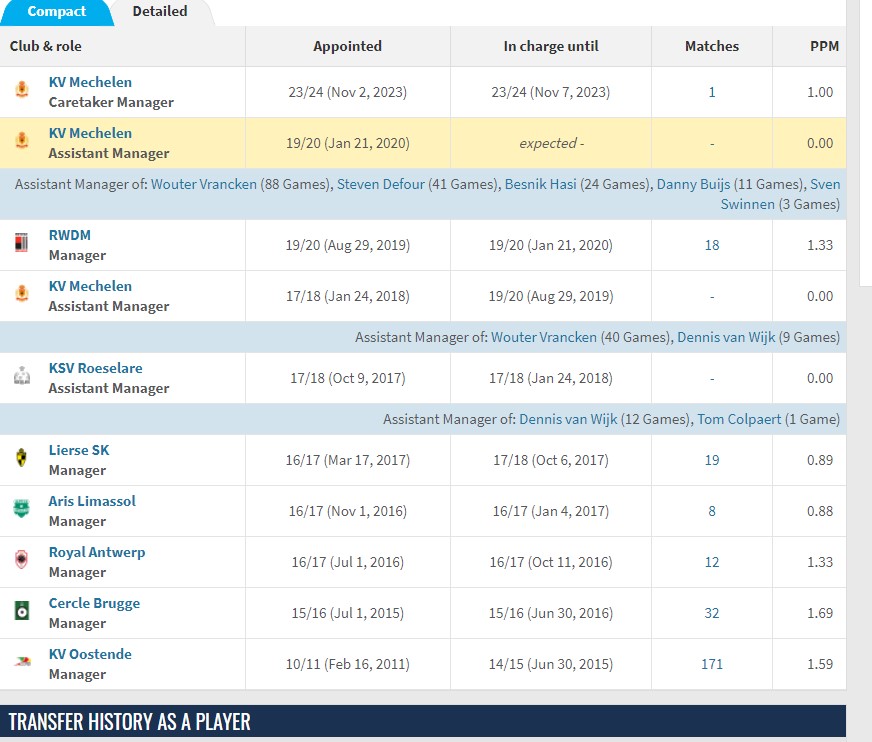Click the KSV Roeselare club crest

pyautogui.click(x=22, y=375)
